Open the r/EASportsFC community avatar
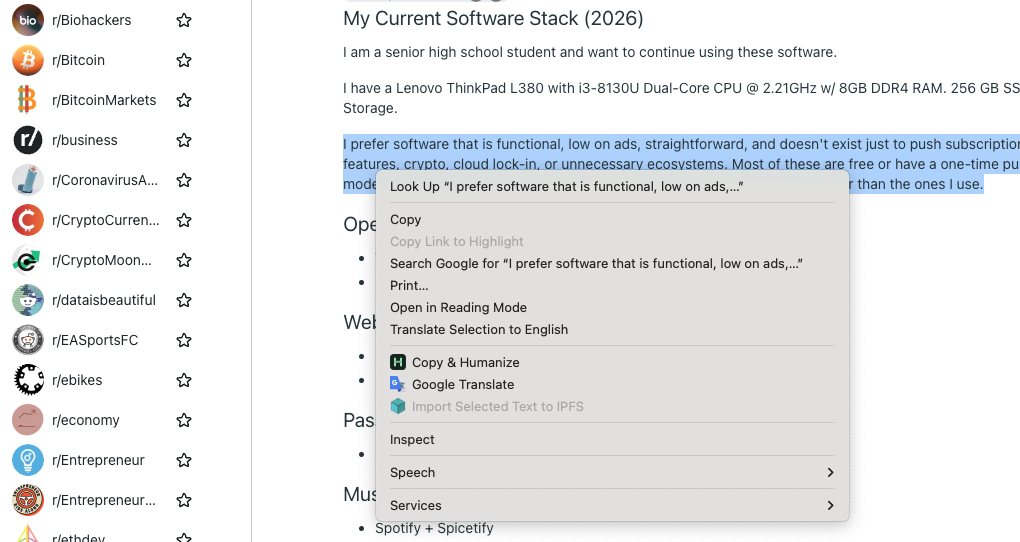This screenshot has height=542, width=1020. click(28, 340)
